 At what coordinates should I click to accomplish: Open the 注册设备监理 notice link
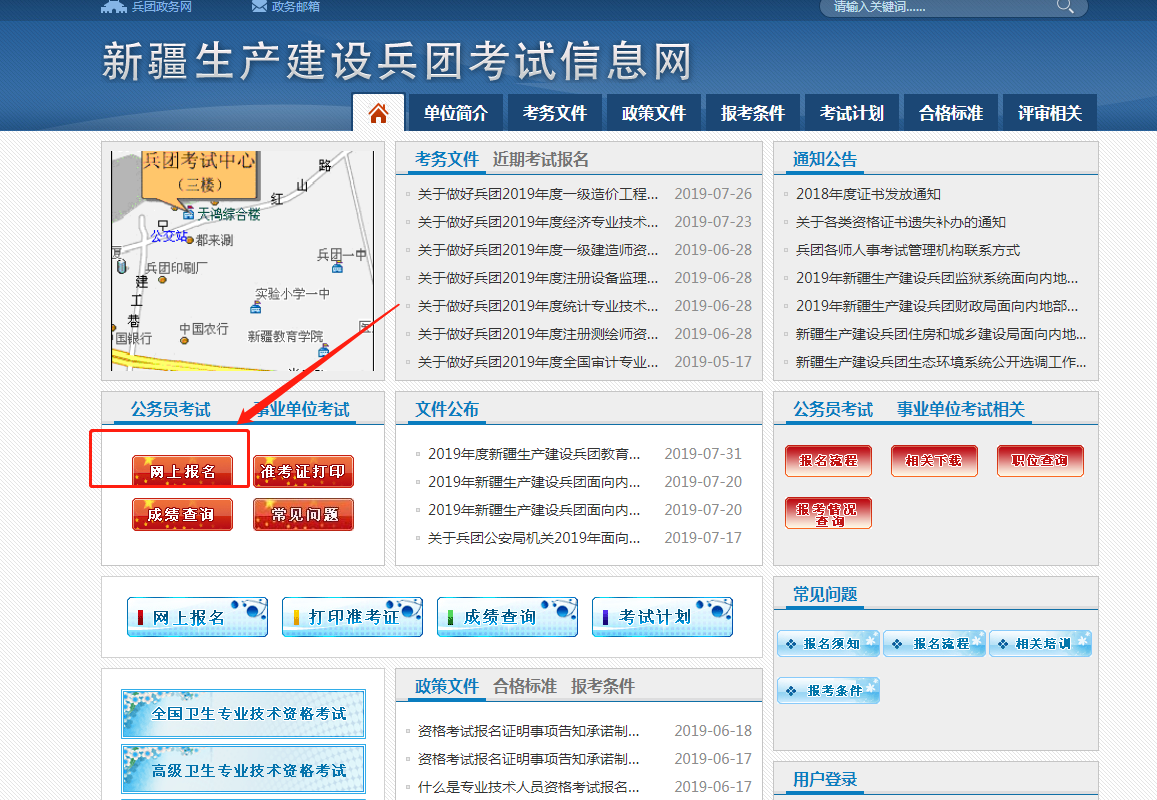click(537, 278)
